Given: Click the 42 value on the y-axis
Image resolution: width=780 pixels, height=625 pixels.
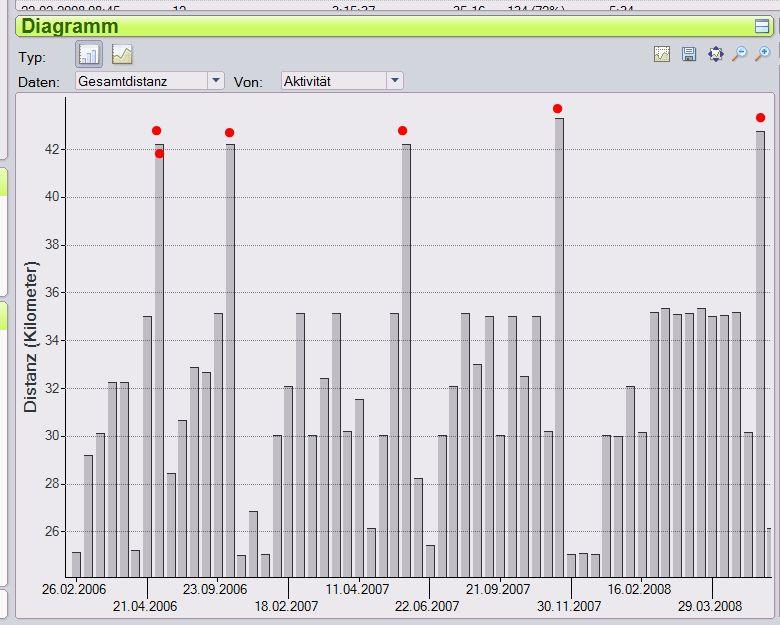Looking at the screenshot, I should (x=52, y=149).
